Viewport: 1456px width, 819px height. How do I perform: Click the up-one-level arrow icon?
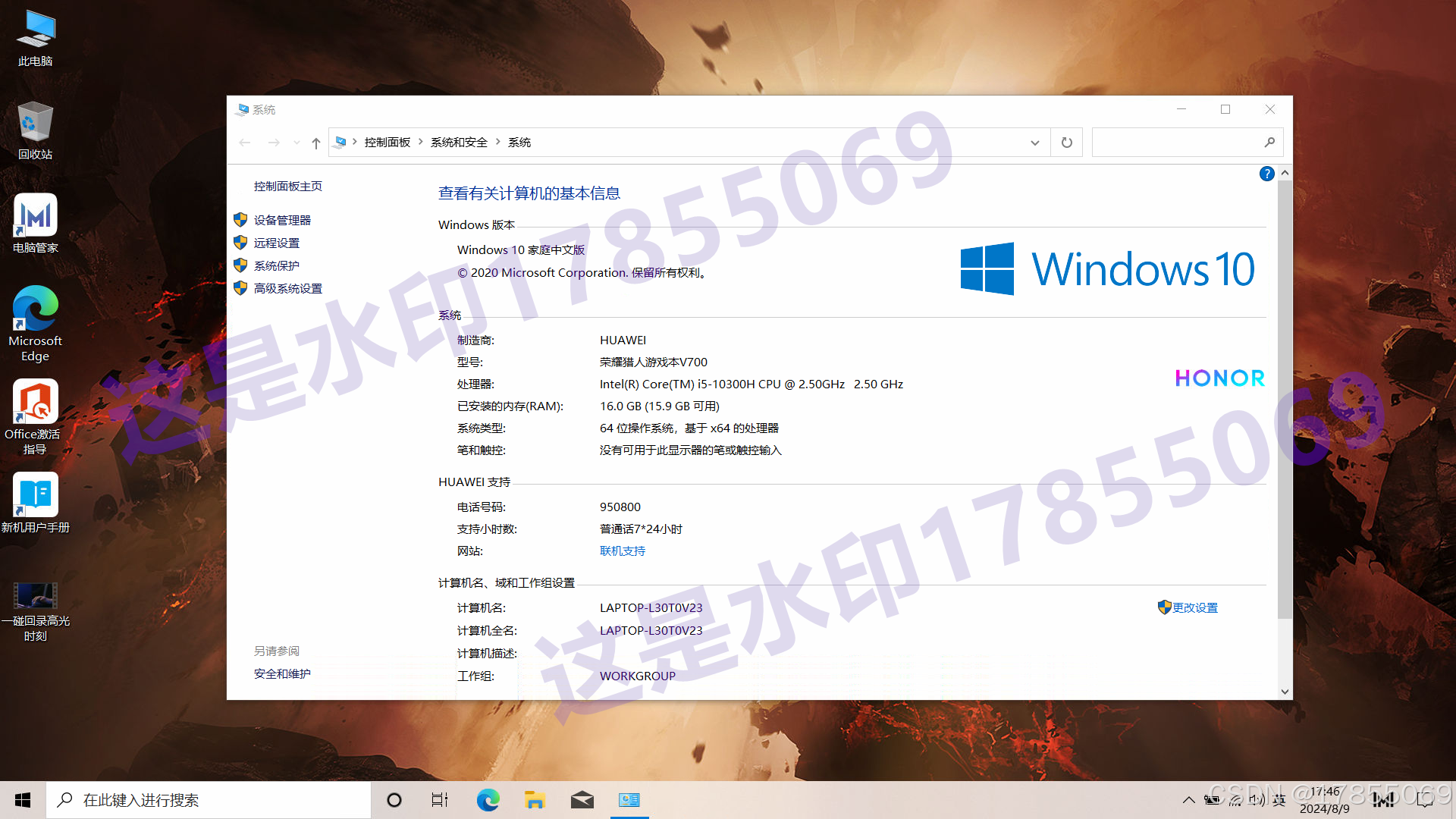(x=316, y=143)
